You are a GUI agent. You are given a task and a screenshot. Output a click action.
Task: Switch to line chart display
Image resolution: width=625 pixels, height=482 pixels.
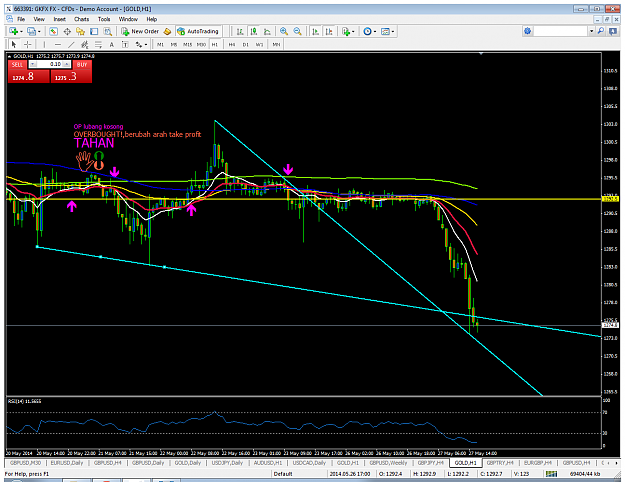[267, 31]
